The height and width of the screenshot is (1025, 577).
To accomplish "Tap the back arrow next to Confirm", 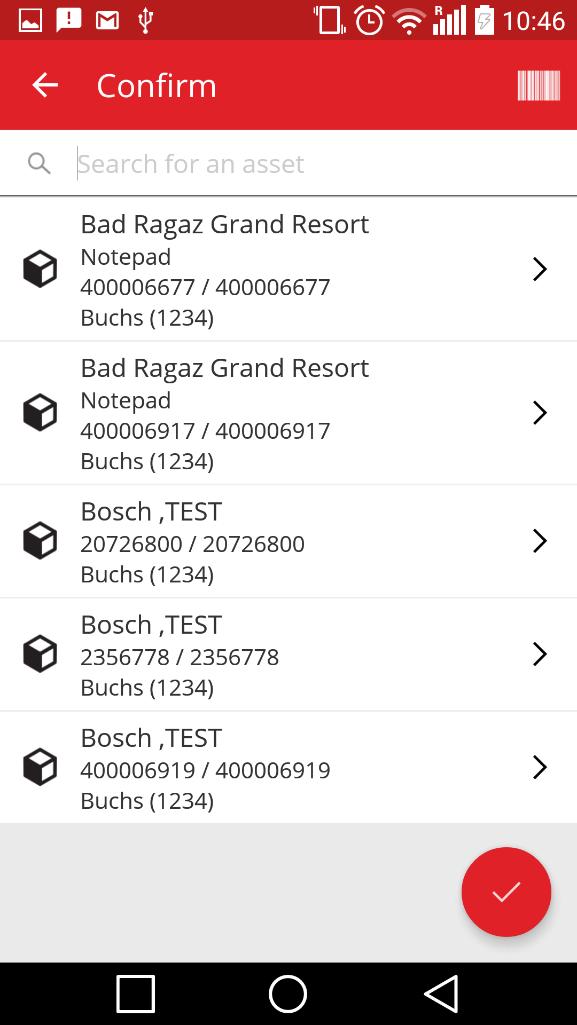I will (x=45, y=85).
